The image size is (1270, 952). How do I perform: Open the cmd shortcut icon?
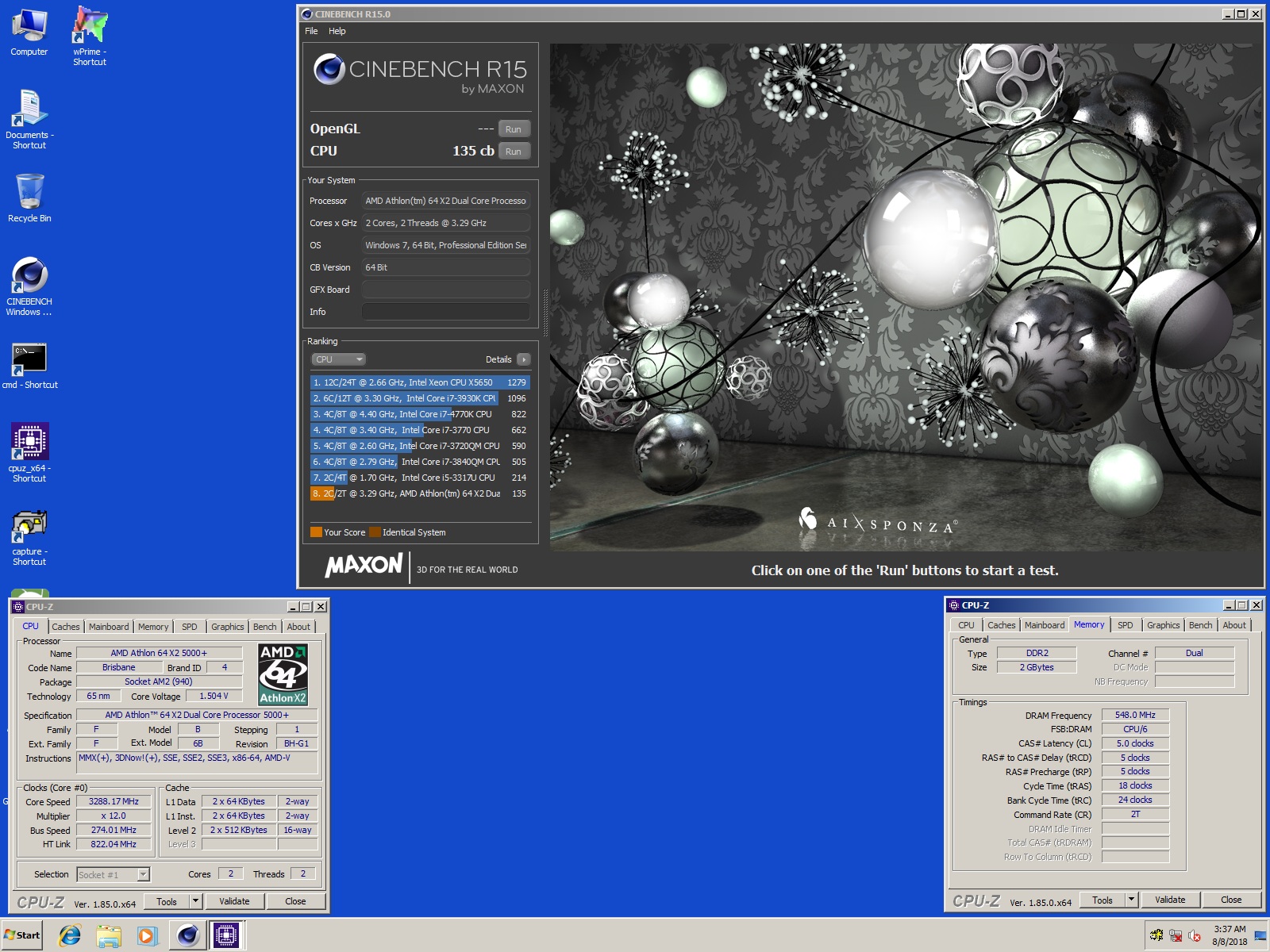tap(29, 366)
